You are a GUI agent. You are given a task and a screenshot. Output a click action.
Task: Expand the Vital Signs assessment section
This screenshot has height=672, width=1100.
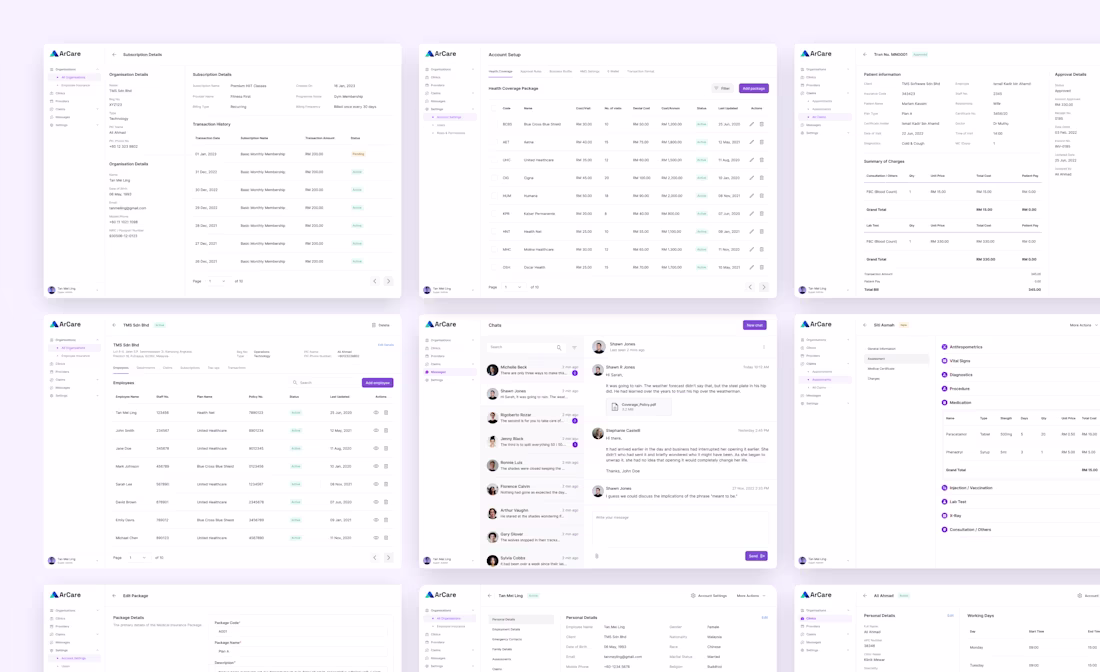click(955, 361)
